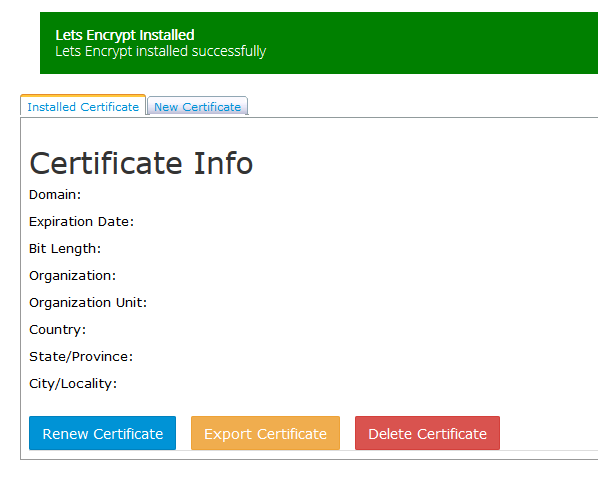
Task: Click the 'Lets Encrypt installed successfully' message text
Action: point(161,51)
